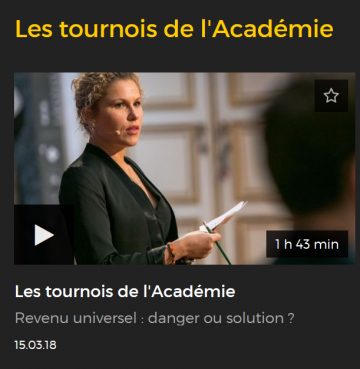
Task: Click the word Académie in the yellow heading
Action: pos(272,29)
